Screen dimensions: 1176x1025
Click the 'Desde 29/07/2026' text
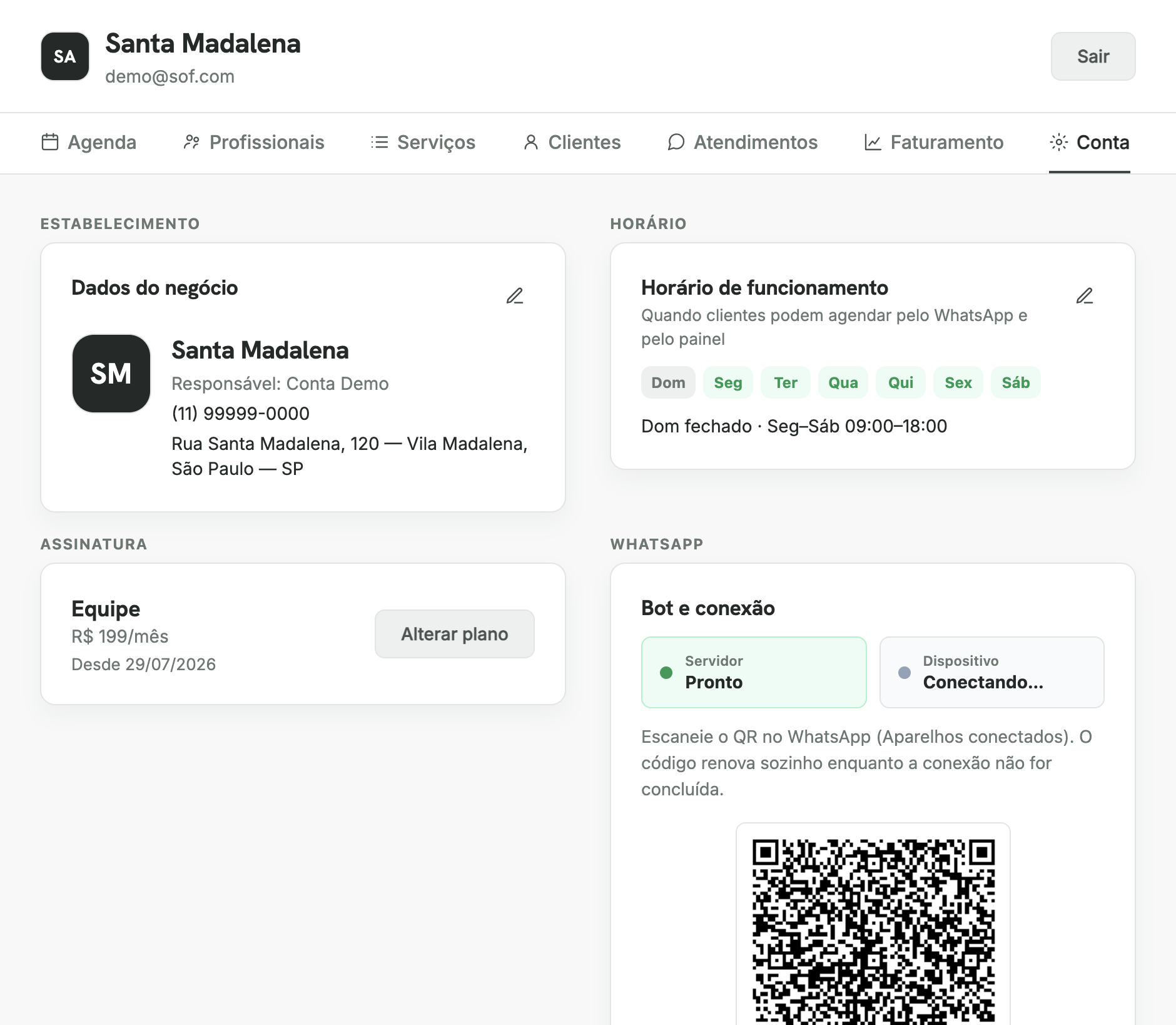(x=144, y=665)
